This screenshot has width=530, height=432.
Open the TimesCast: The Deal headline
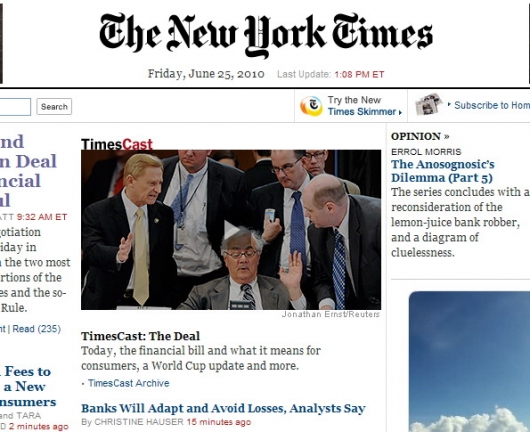[140, 336]
